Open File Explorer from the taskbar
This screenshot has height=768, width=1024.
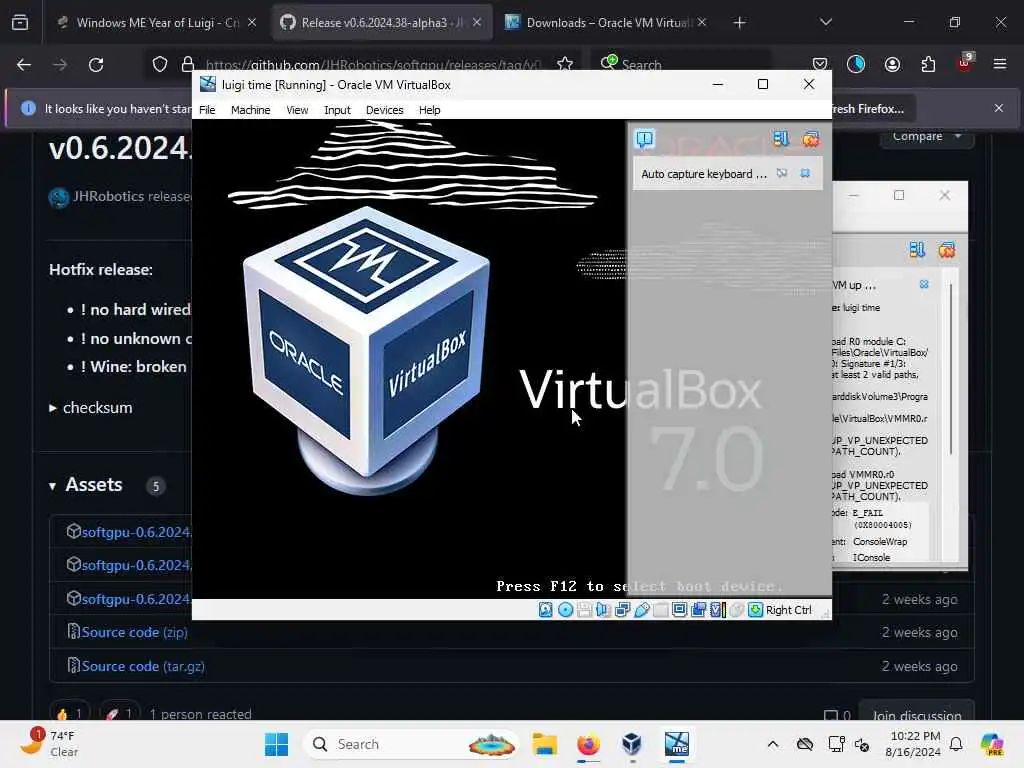544,744
